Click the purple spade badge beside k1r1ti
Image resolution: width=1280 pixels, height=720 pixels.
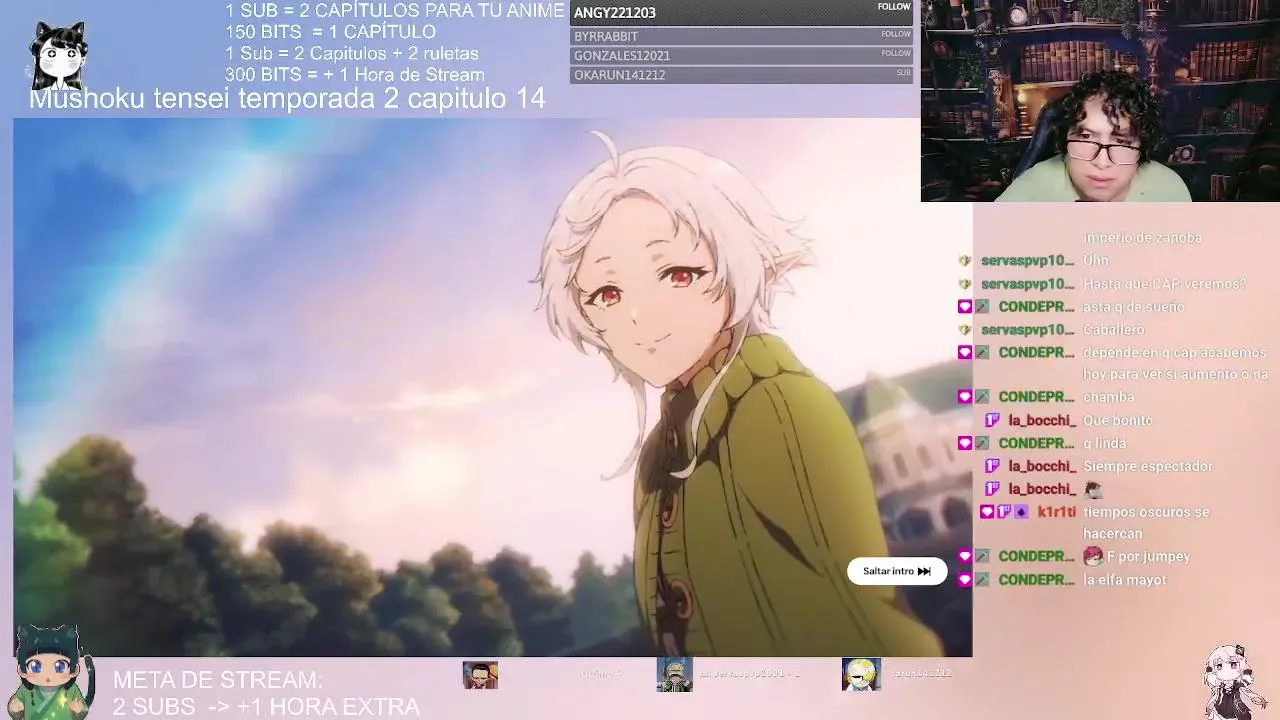click(x=1021, y=512)
